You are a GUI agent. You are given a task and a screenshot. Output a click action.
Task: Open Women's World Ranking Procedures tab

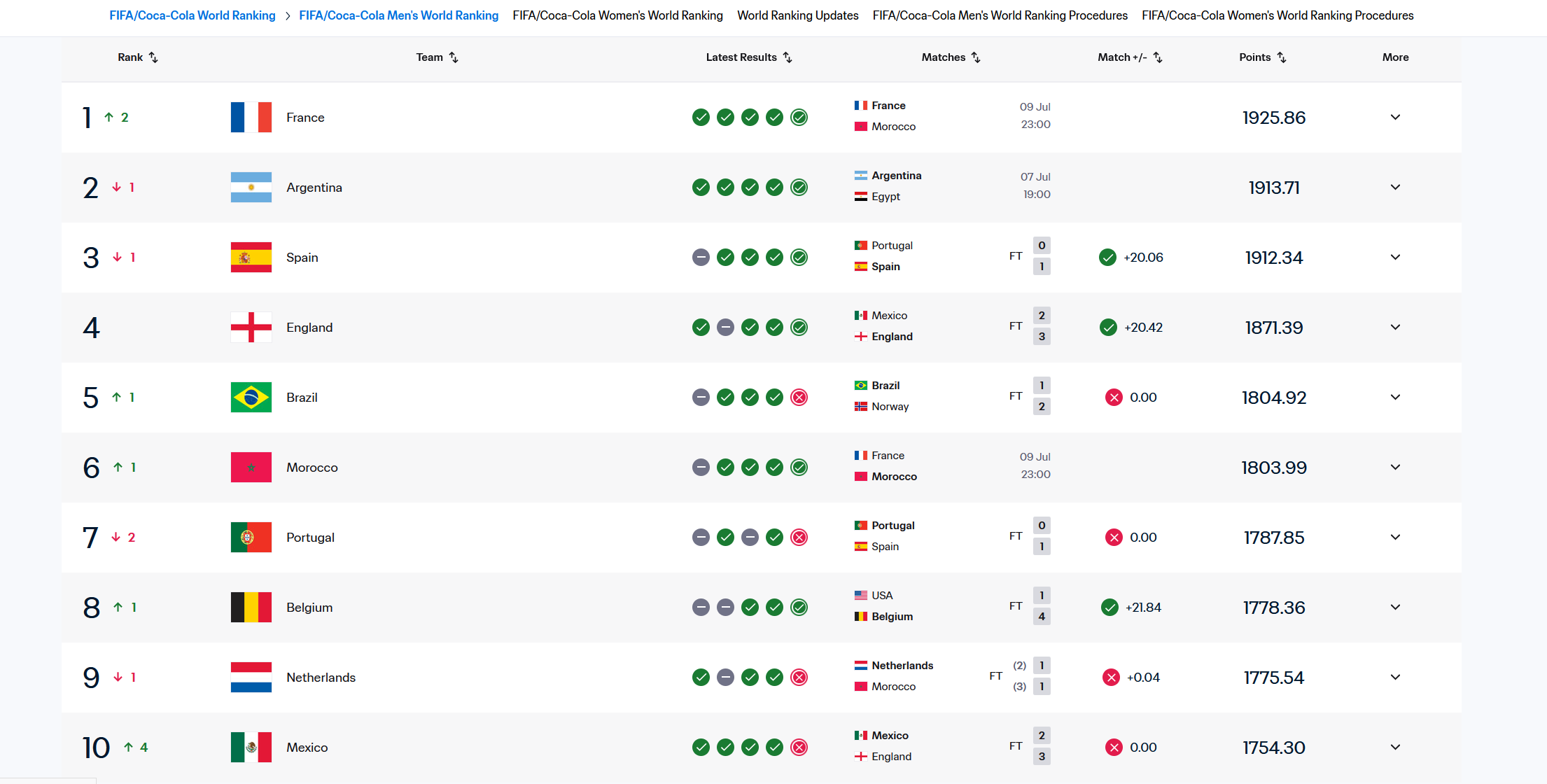click(1277, 15)
